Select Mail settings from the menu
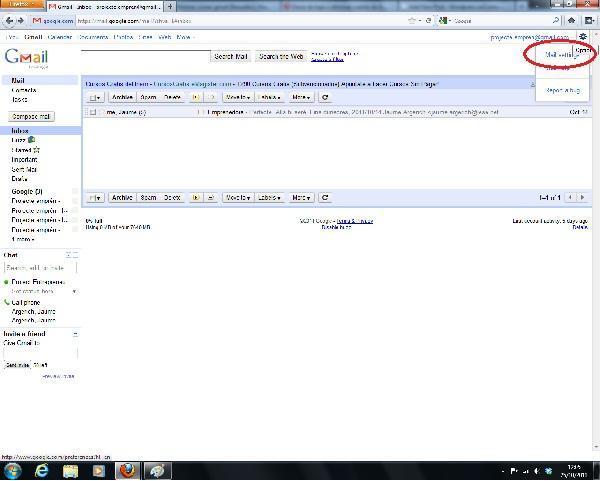 pyautogui.click(x=560, y=54)
